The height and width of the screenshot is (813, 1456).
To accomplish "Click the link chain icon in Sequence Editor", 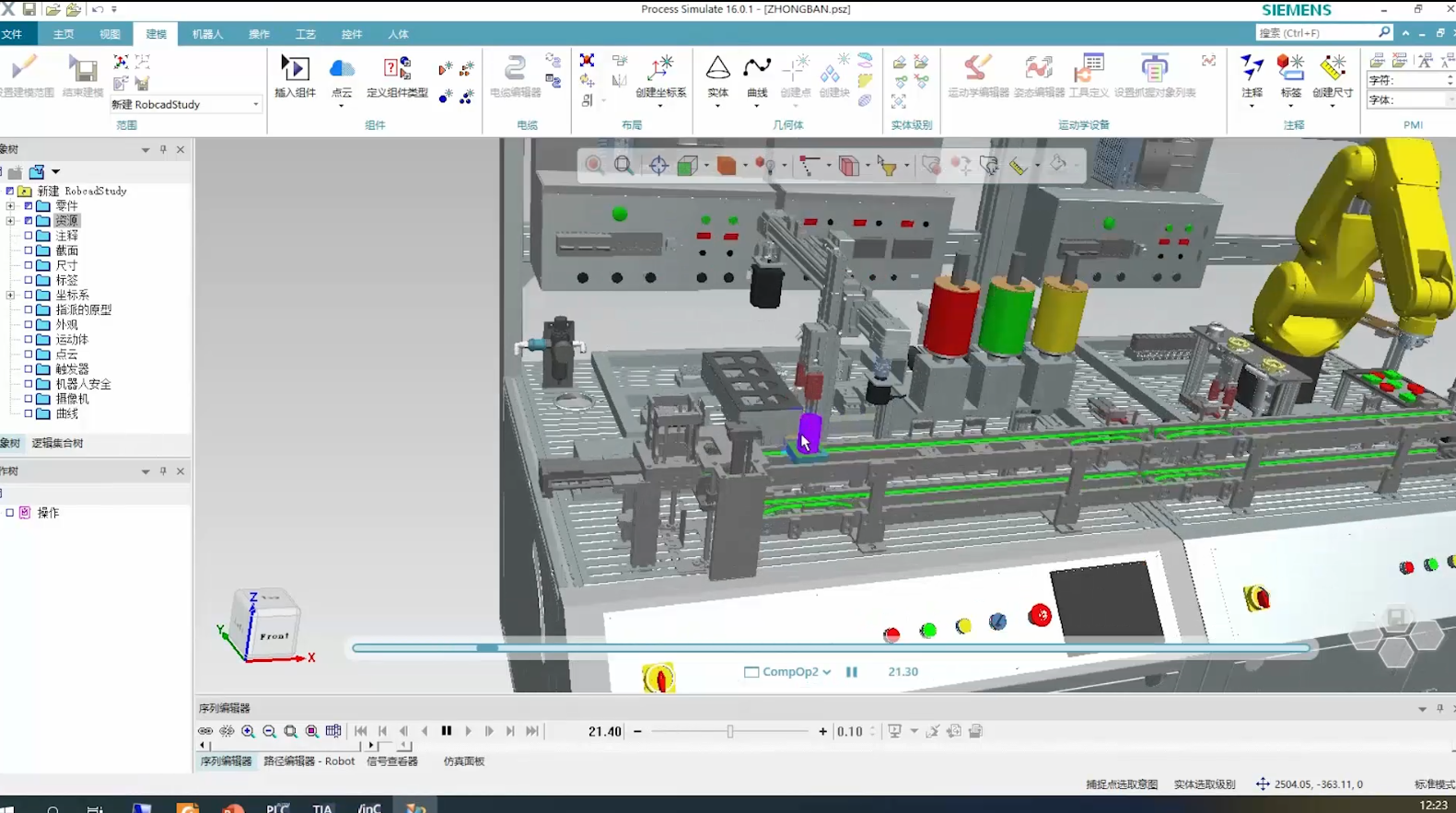I will pos(204,731).
